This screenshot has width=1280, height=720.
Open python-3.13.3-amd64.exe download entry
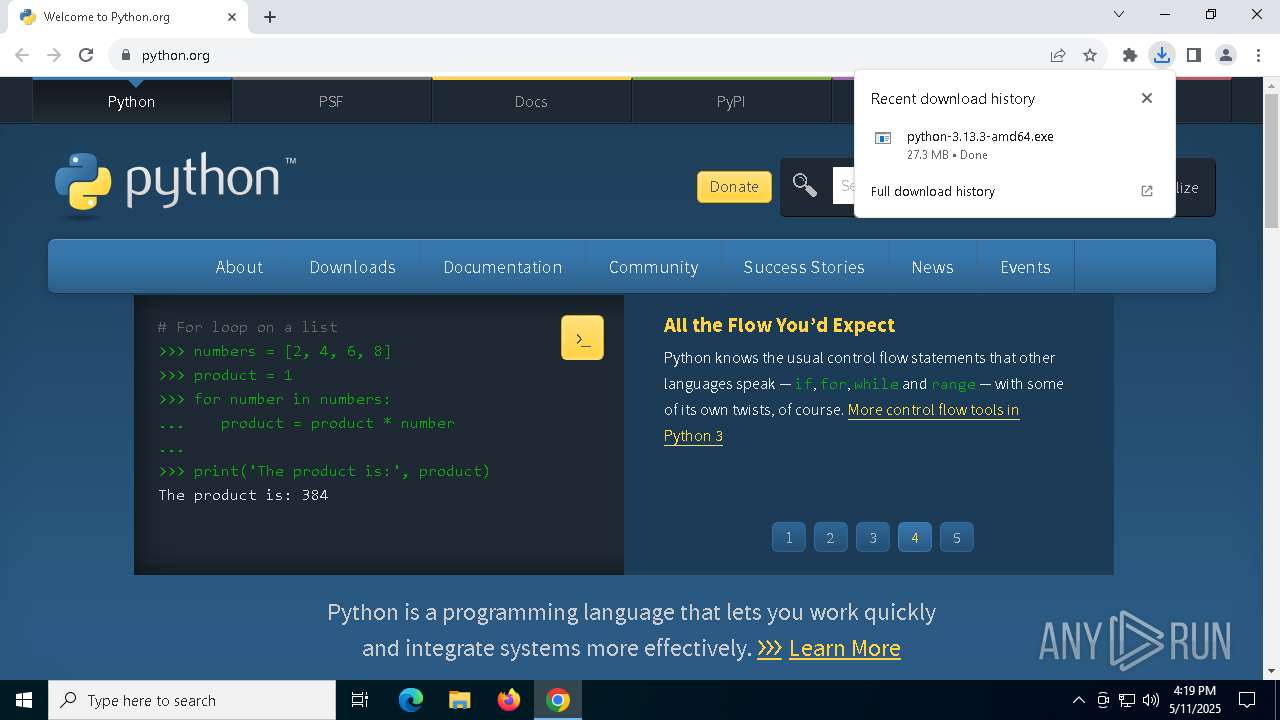[x=1014, y=145]
